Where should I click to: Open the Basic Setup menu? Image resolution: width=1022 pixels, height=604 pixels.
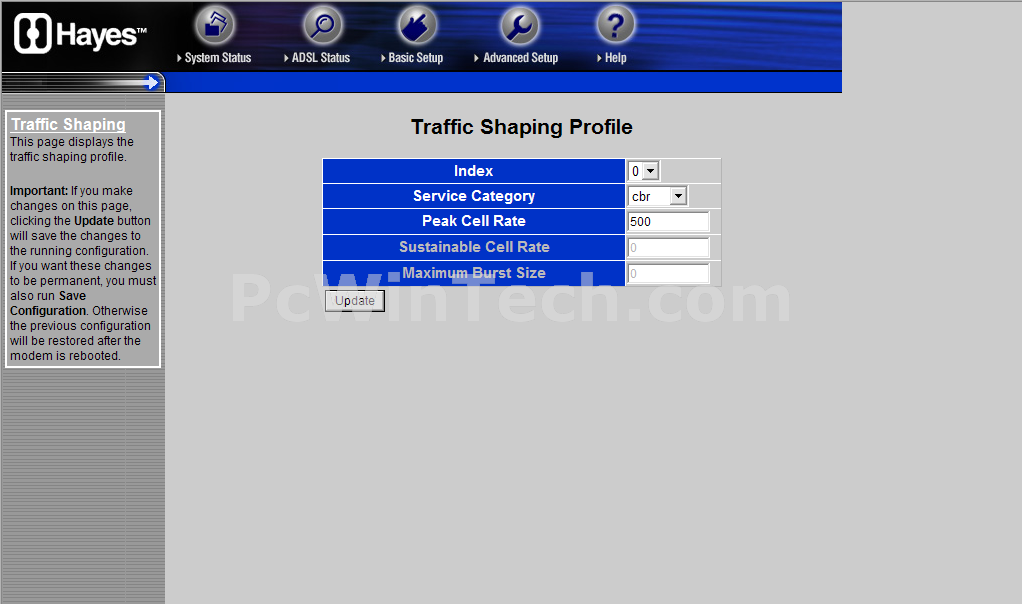coord(412,58)
